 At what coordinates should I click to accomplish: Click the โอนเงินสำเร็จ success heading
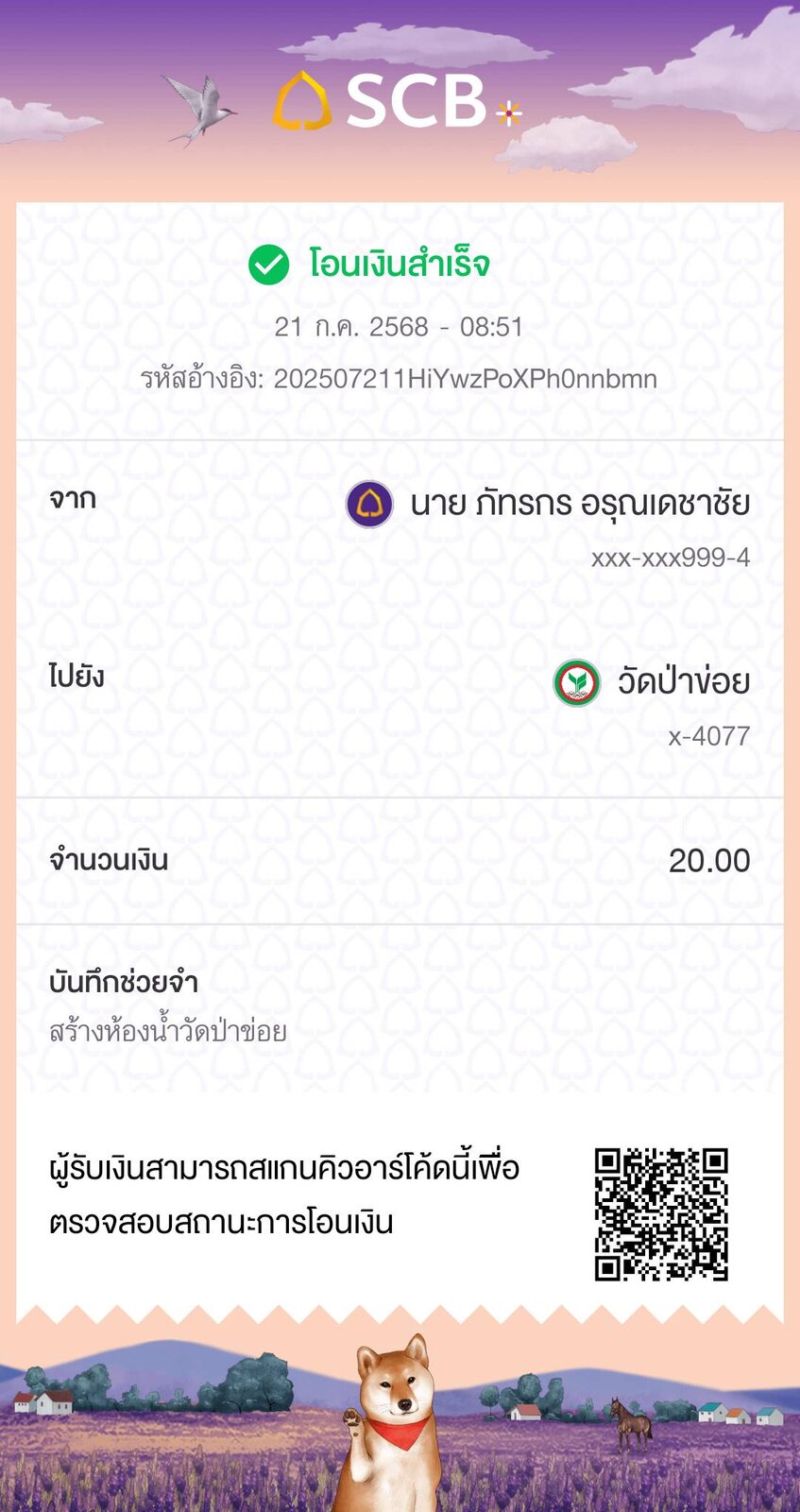[x=399, y=265]
